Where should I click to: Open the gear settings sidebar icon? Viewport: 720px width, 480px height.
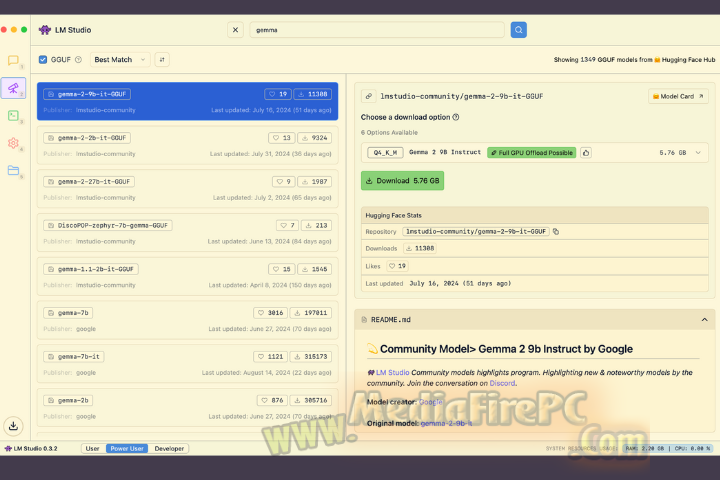click(x=13, y=143)
